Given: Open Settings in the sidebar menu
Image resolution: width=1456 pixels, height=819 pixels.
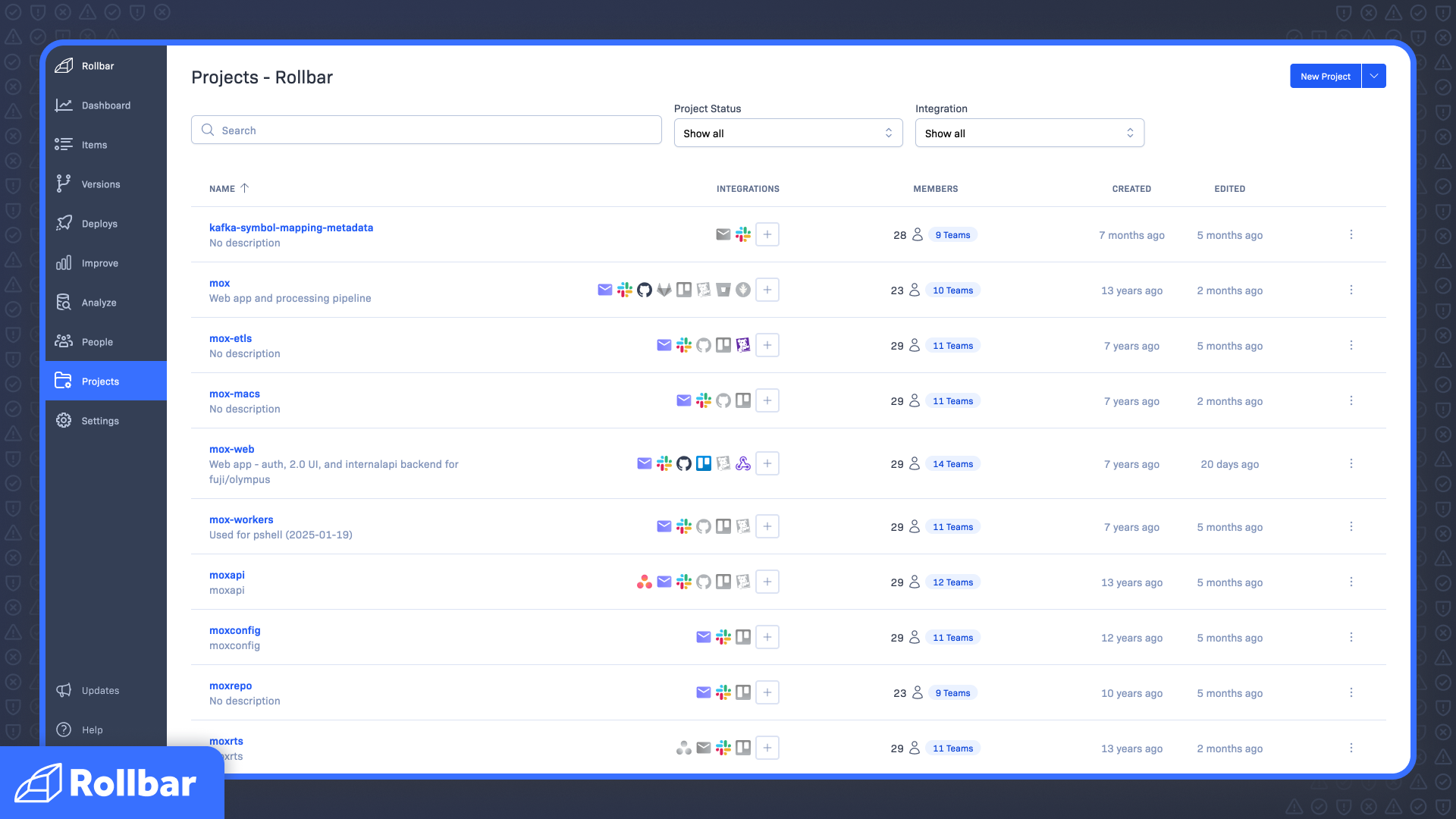Looking at the screenshot, I should pyautogui.click(x=100, y=421).
